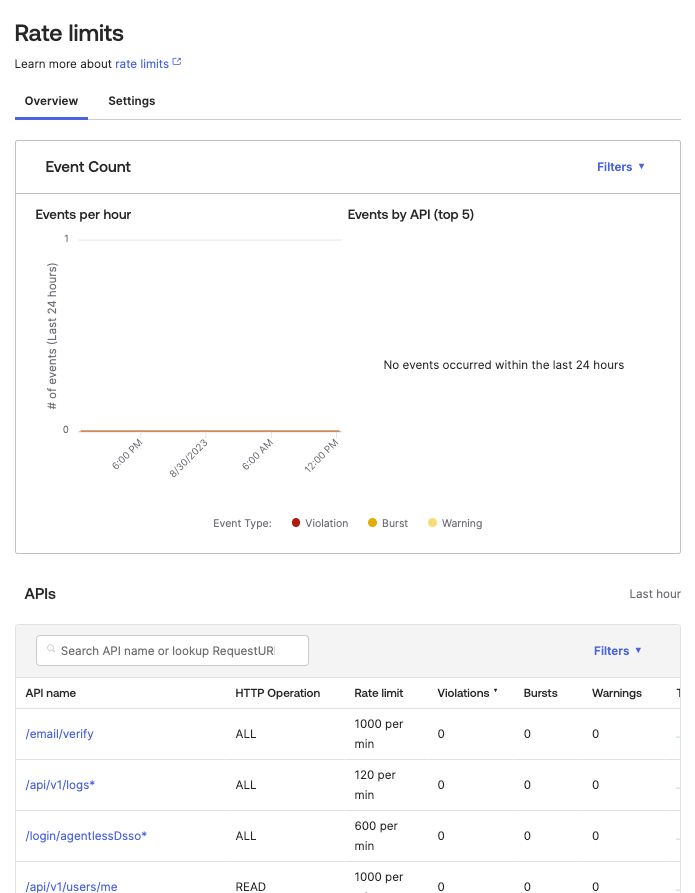Click the chevron on Event Count Filters

tap(641, 167)
